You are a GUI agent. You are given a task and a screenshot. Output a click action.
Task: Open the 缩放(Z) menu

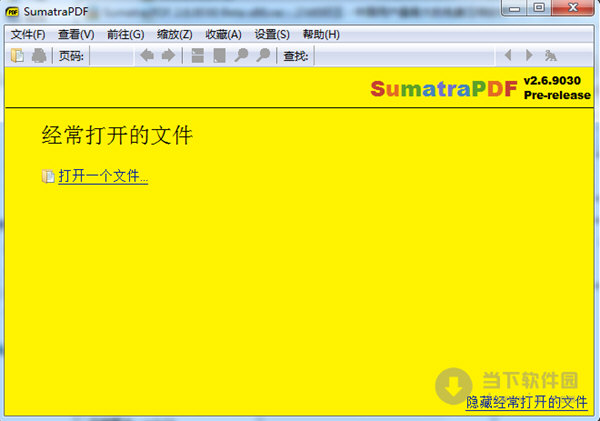tap(174, 34)
